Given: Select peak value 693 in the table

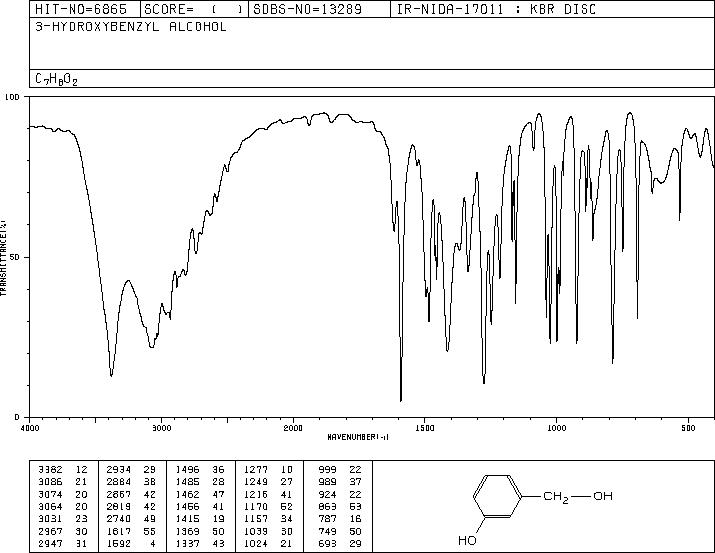Looking at the screenshot, I should click(327, 544).
